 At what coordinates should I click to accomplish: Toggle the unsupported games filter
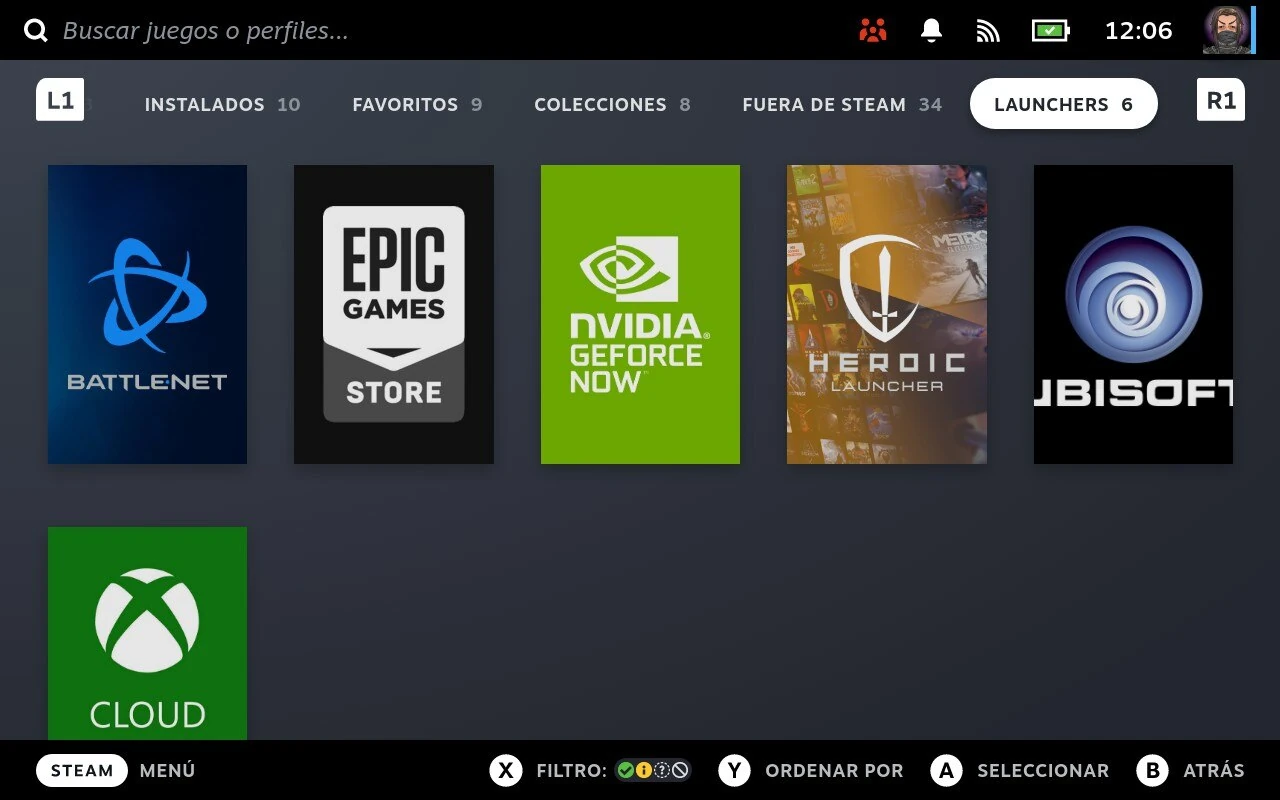click(678, 770)
